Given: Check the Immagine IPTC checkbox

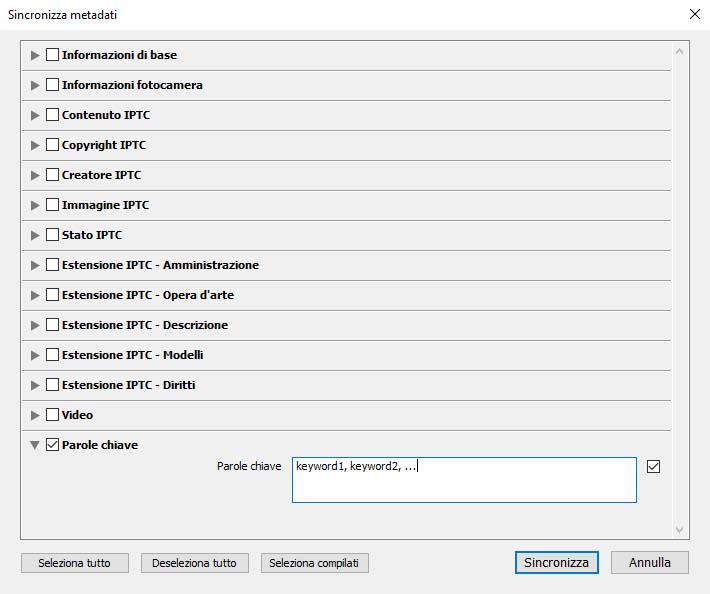Looking at the screenshot, I should tap(53, 205).
